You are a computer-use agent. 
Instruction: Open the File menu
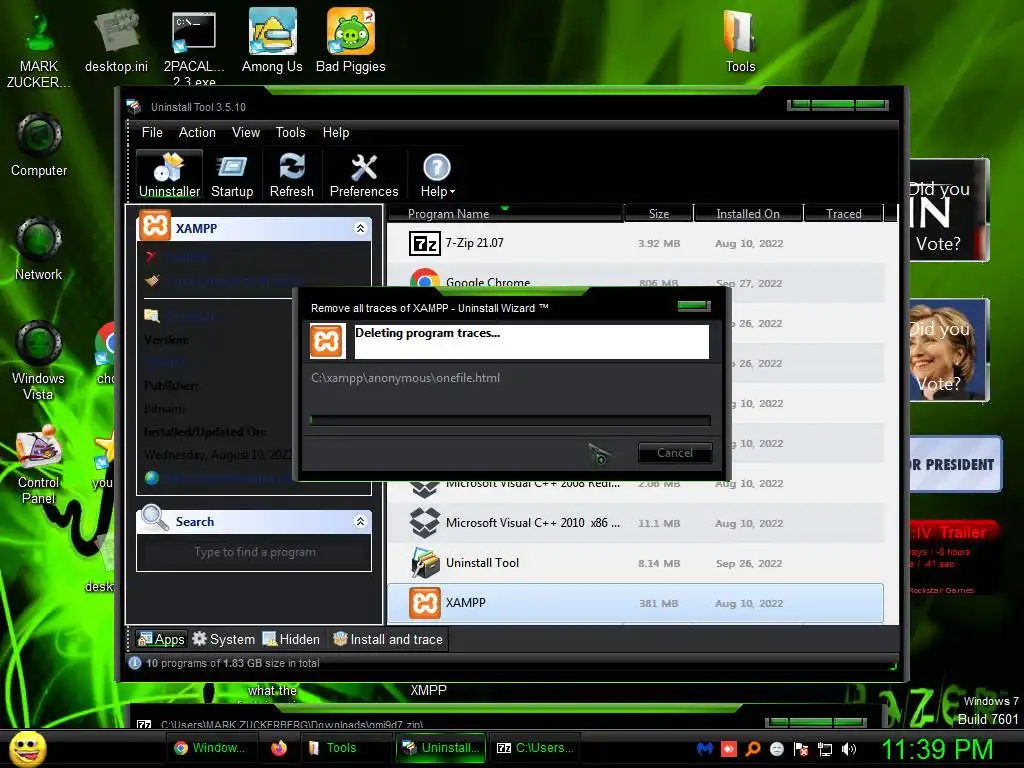pyautogui.click(x=152, y=133)
